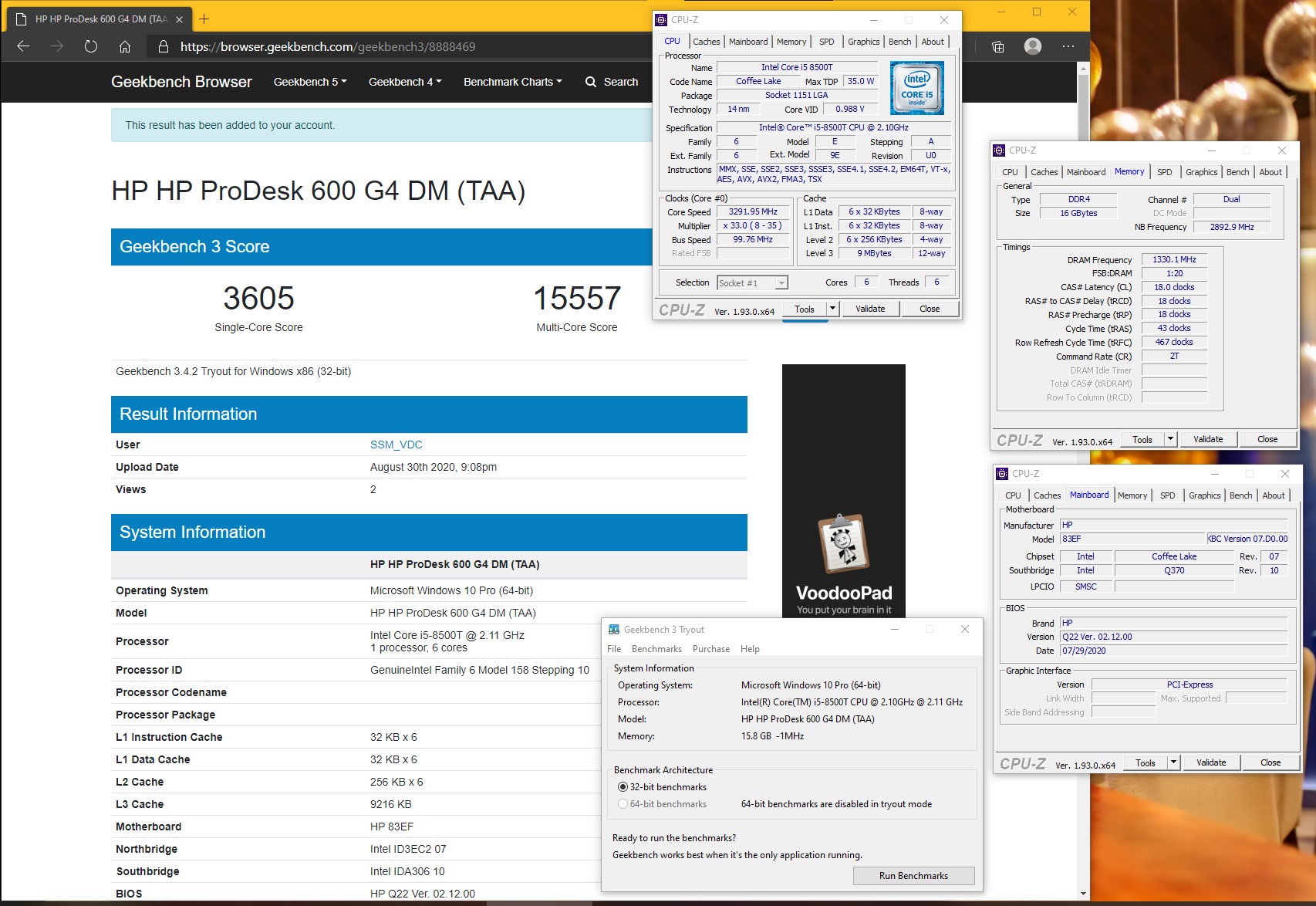Expand the Geekbench 4 dropdown menu
Image resolution: width=1316 pixels, height=906 pixels.
tap(405, 82)
